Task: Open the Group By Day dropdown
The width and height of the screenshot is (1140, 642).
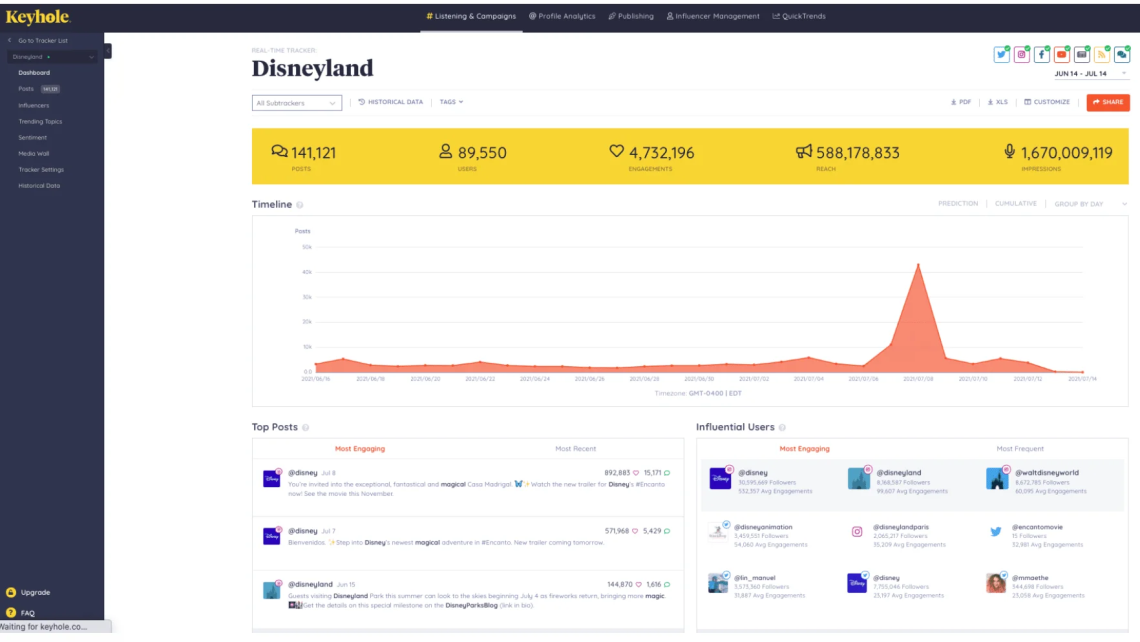Action: 1090,204
